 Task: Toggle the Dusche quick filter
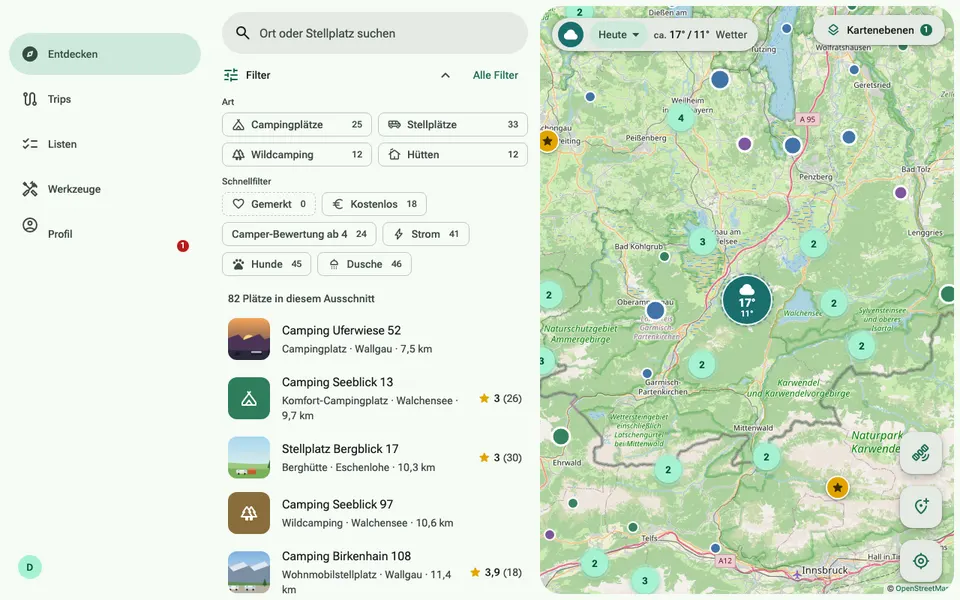(364, 264)
